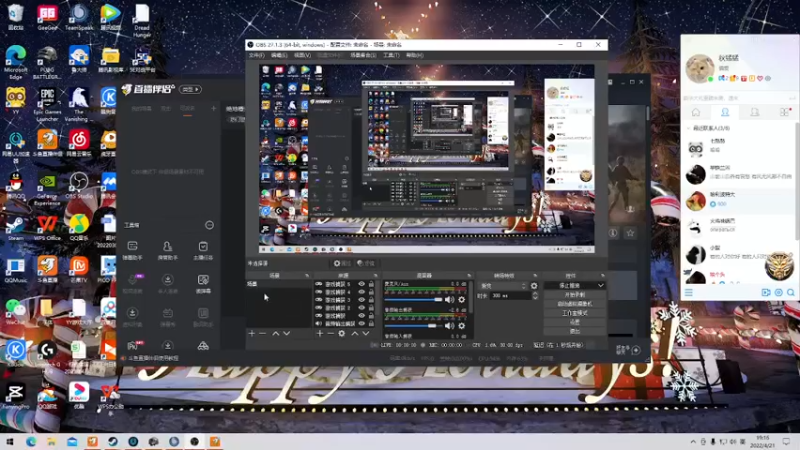Mute the second mixer channel's speaker icon
800x450 pixels.
click(449, 326)
